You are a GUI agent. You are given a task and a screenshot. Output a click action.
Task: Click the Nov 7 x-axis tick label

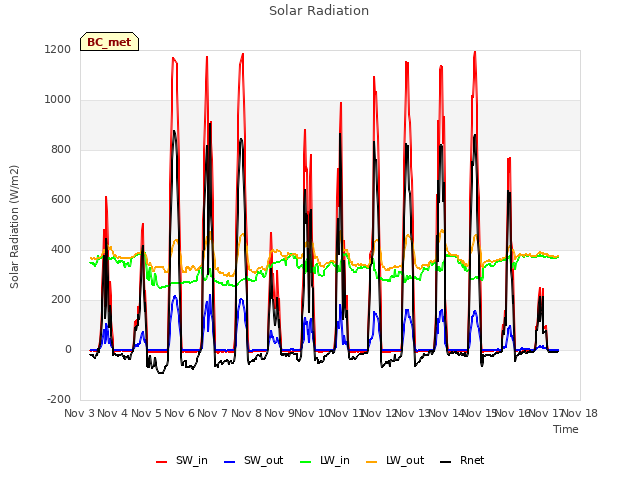pyautogui.click(x=213, y=413)
